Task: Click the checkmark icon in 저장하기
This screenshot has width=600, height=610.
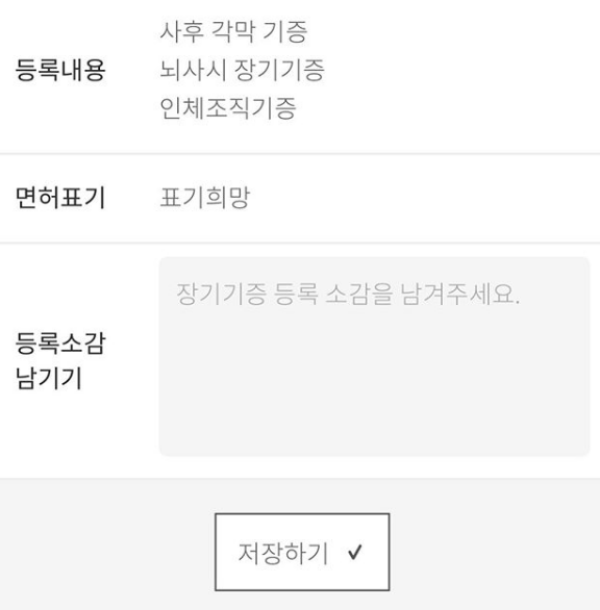Action: click(x=355, y=552)
